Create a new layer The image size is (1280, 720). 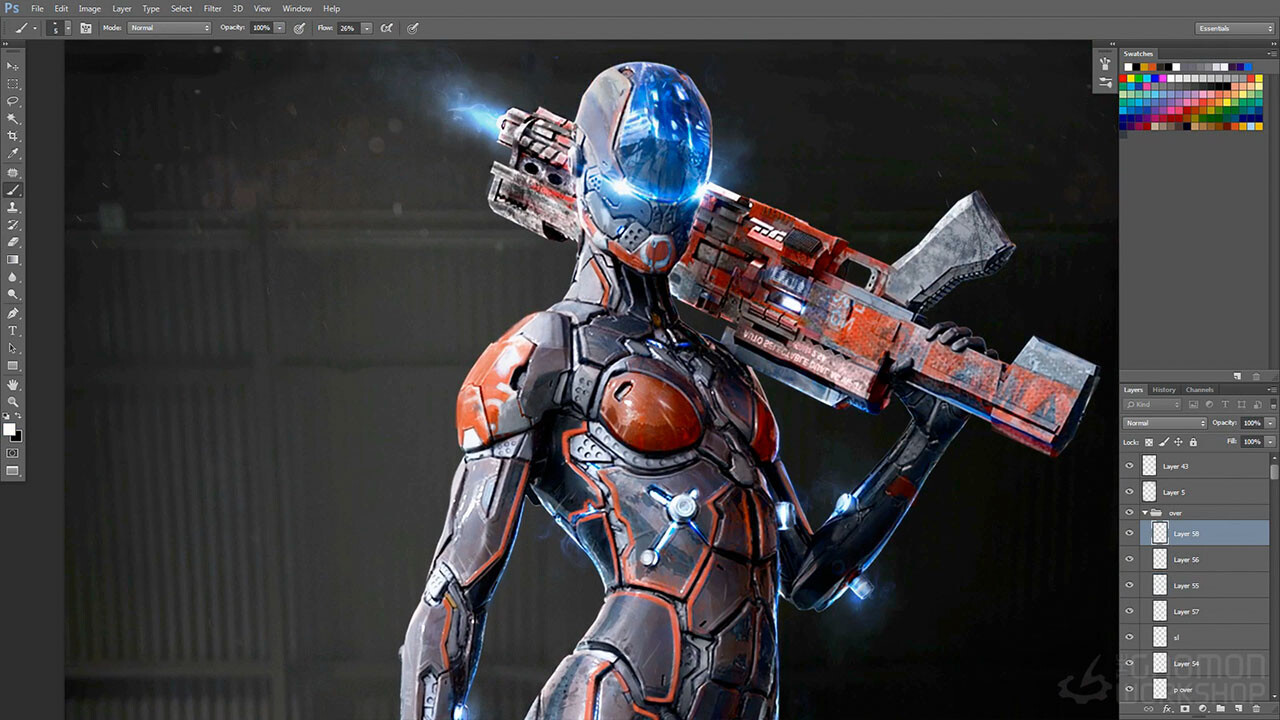1239,708
